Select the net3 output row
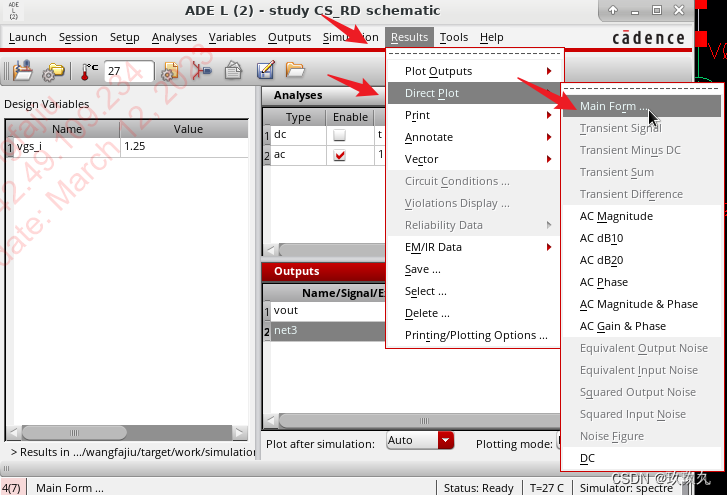The height and width of the screenshot is (495, 727). 327,330
